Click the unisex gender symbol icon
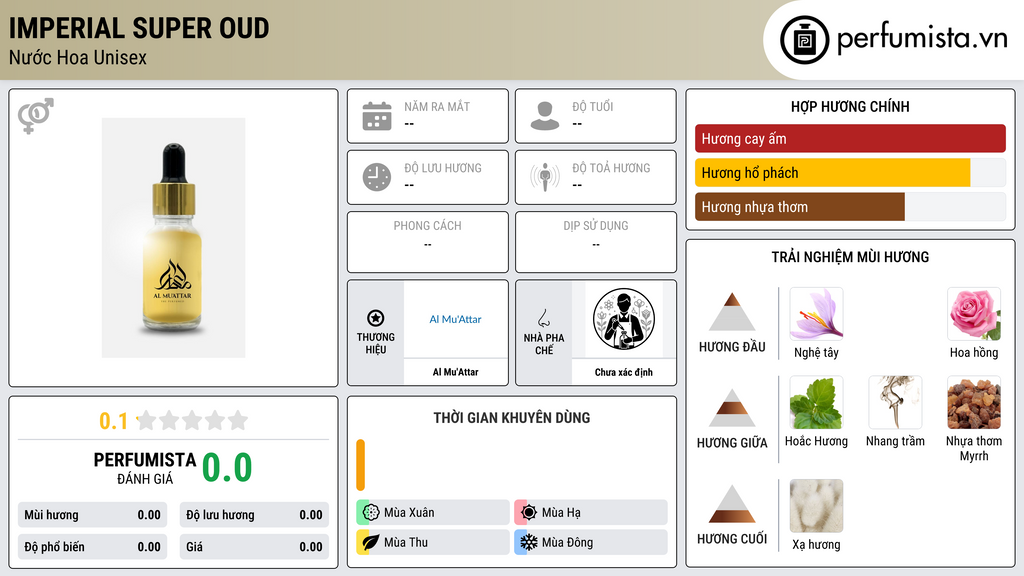 pos(36,116)
